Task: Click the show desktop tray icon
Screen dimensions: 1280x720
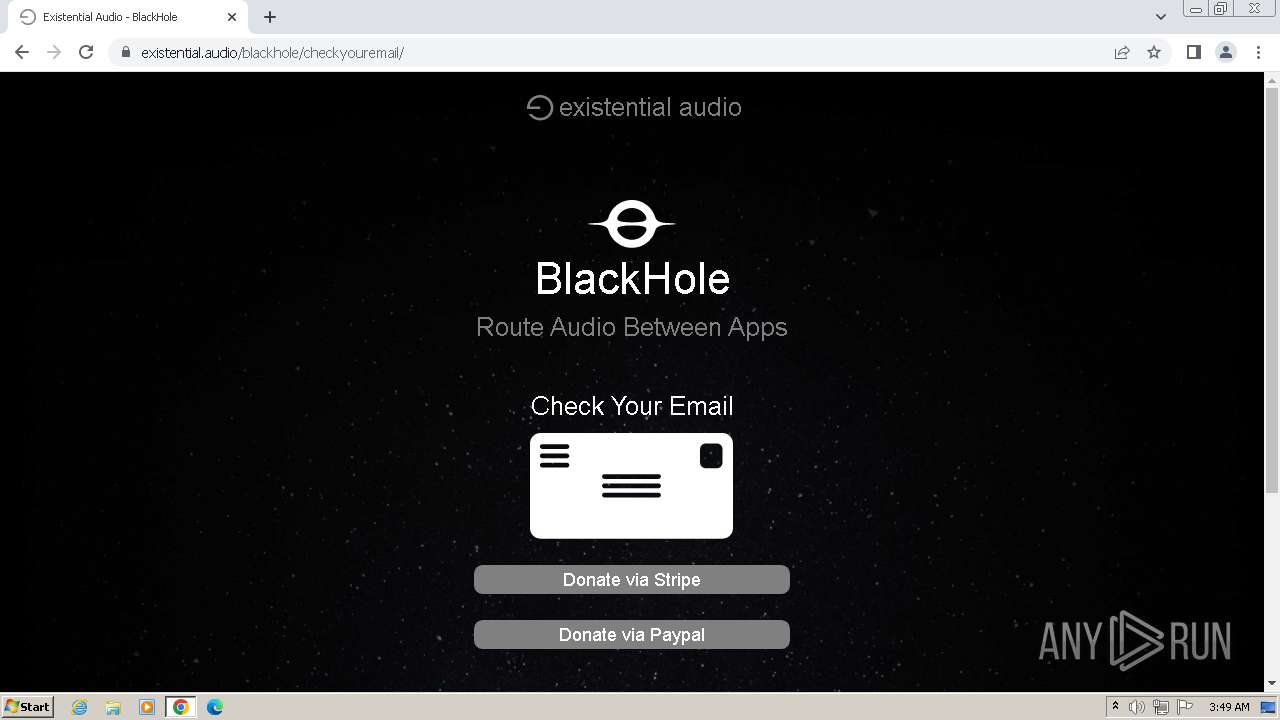Action: point(1269,707)
